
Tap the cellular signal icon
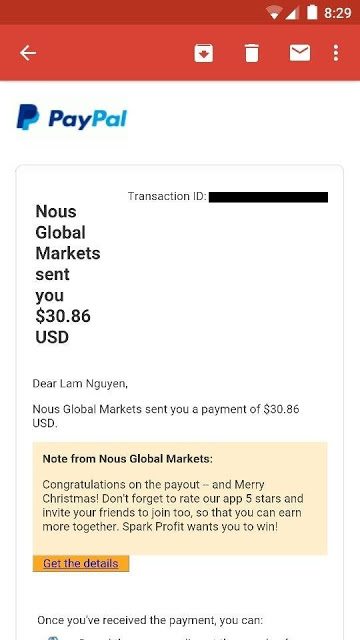pos(292,13)
